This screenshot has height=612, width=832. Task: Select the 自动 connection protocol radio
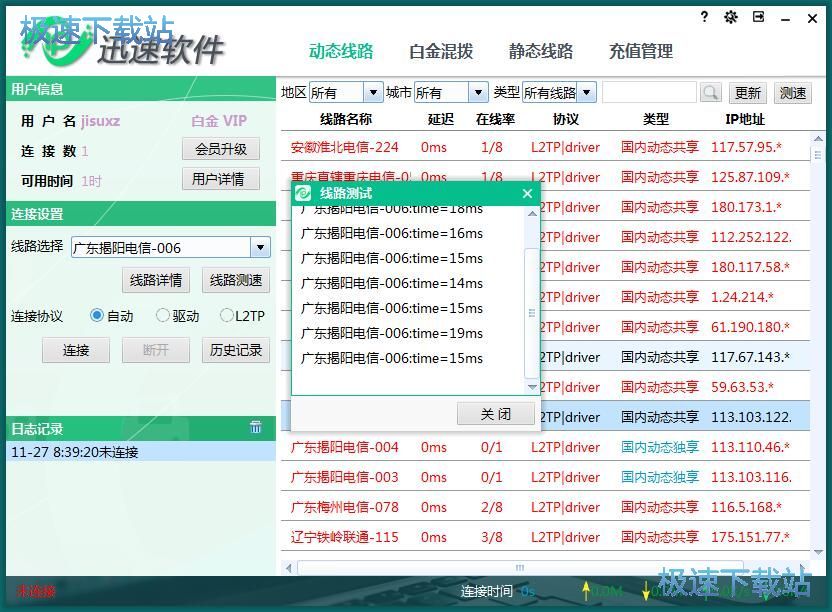[x=98, y=315]
